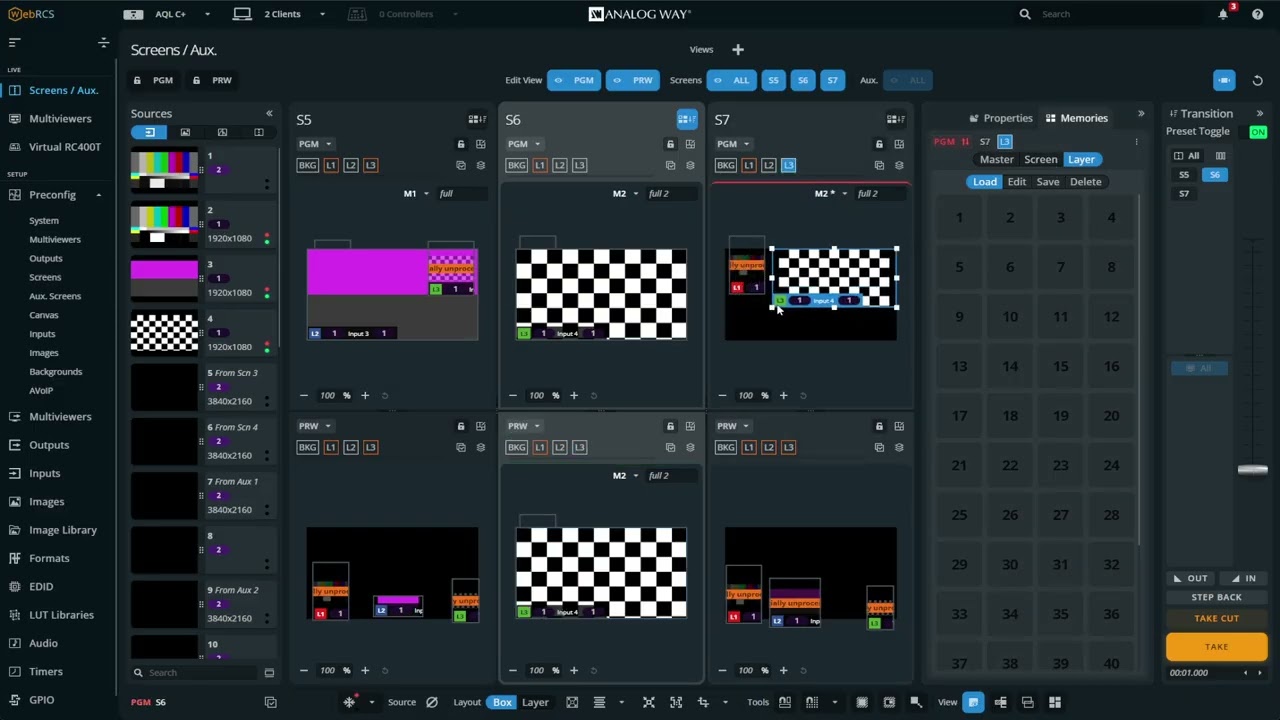1280x720 pixels.
Task: Click the first Tools magnet icon
Action: pos(785,702)
